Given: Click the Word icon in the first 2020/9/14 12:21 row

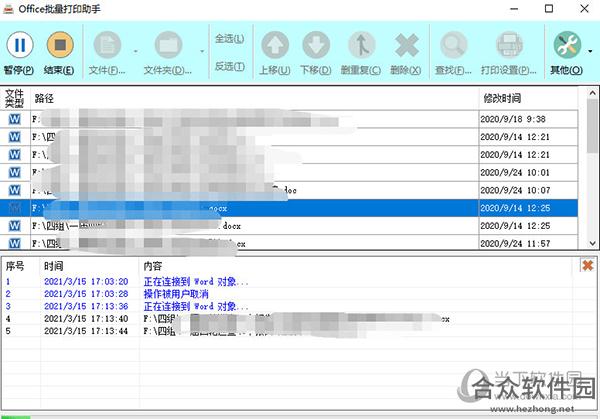Looking at the screenshot, I should [x=15, y=137].
